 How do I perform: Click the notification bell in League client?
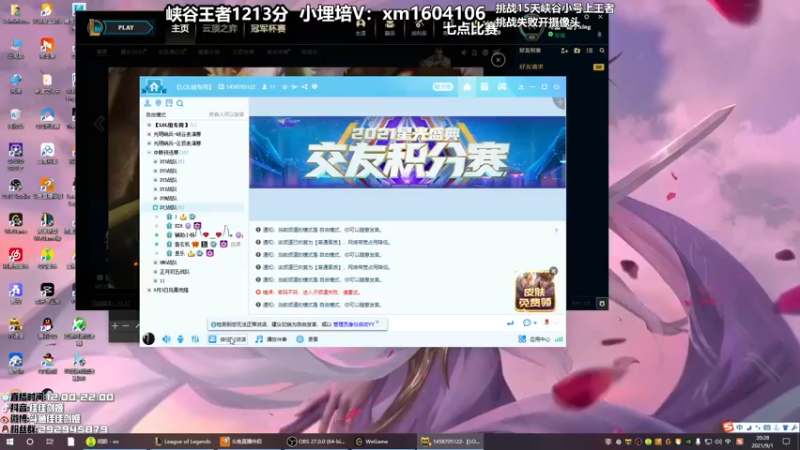599,35
